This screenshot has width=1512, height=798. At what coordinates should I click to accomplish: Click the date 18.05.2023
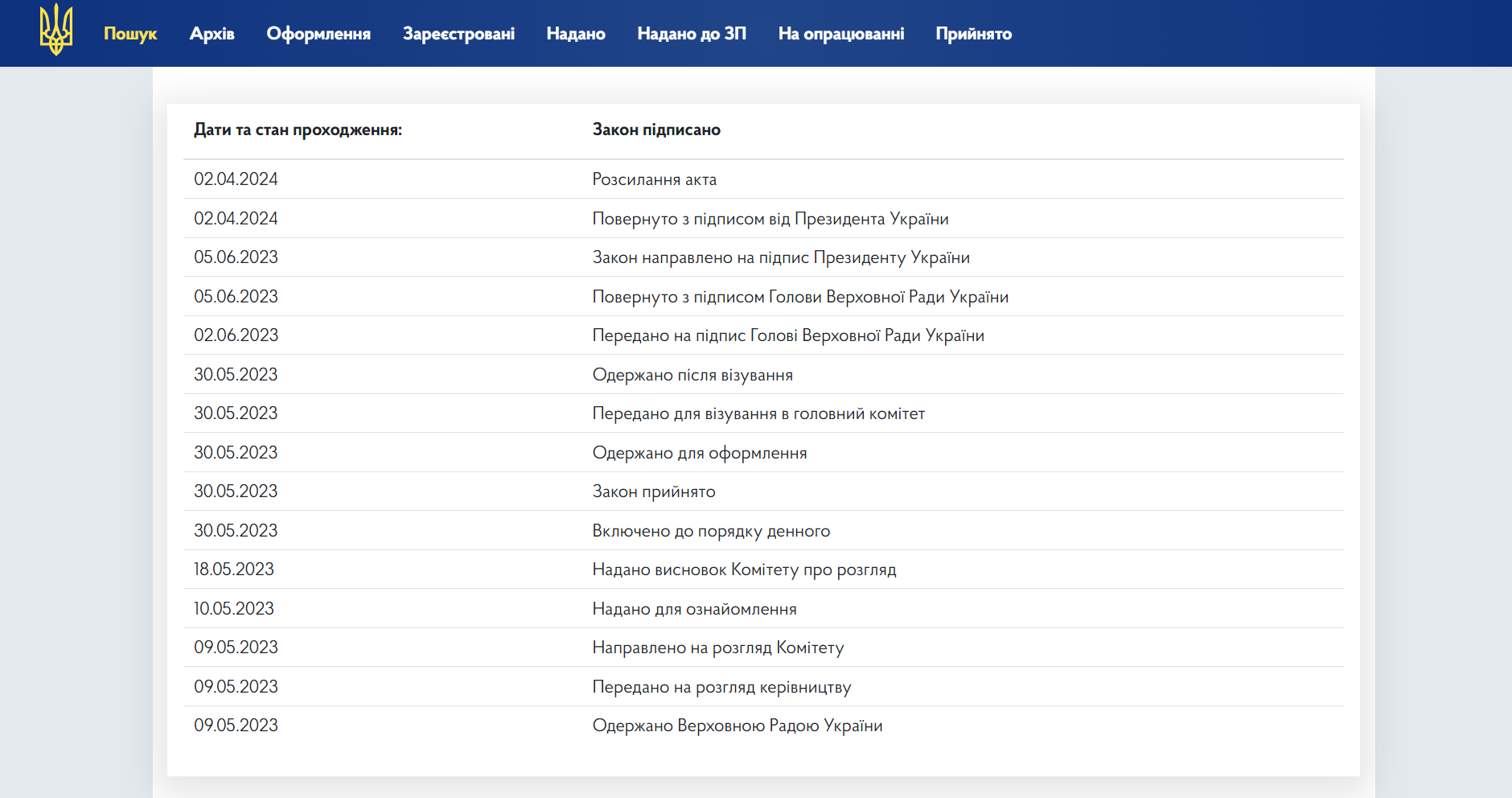[x=234, y=570]
